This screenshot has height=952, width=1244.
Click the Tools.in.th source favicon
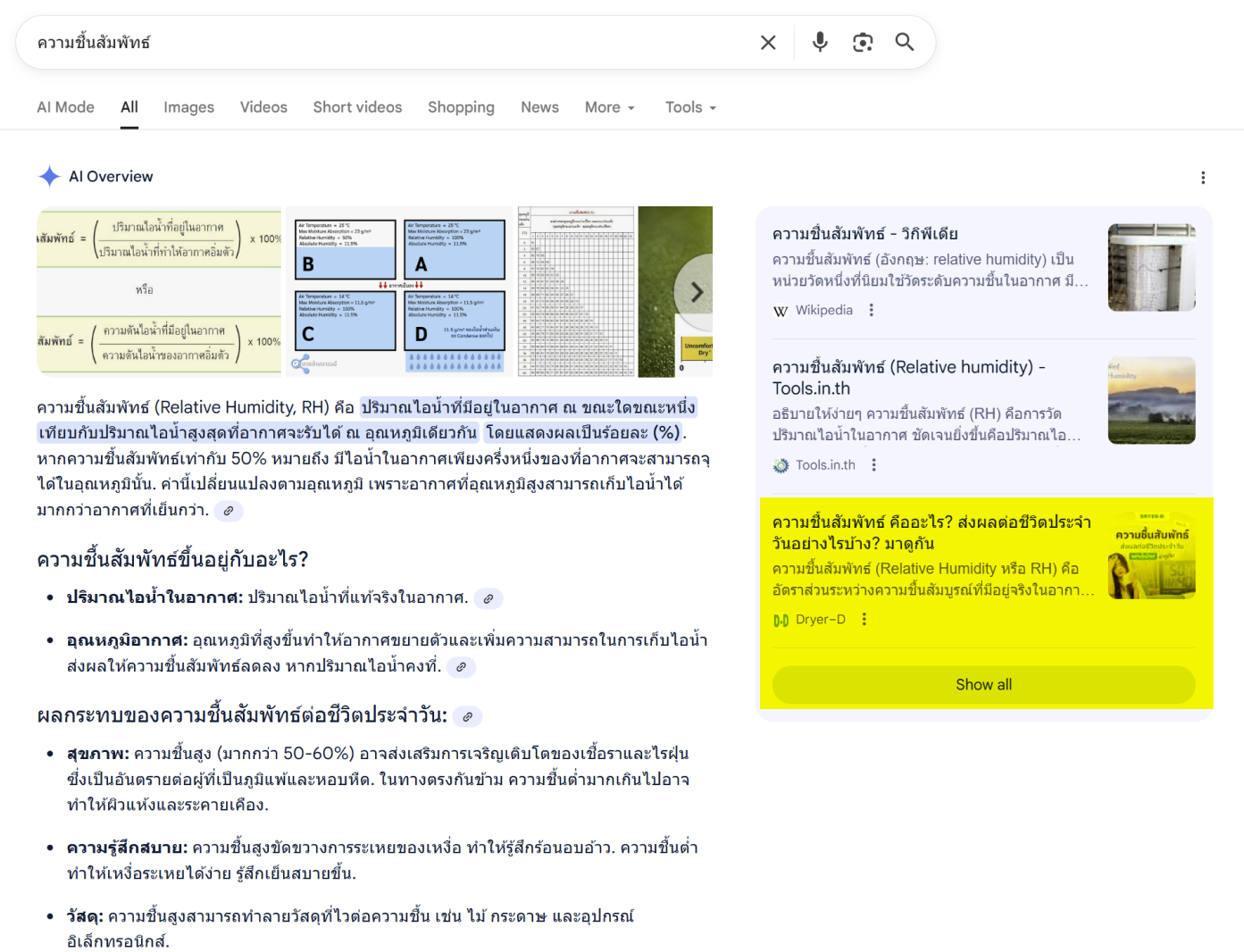[x=781, y=464]
